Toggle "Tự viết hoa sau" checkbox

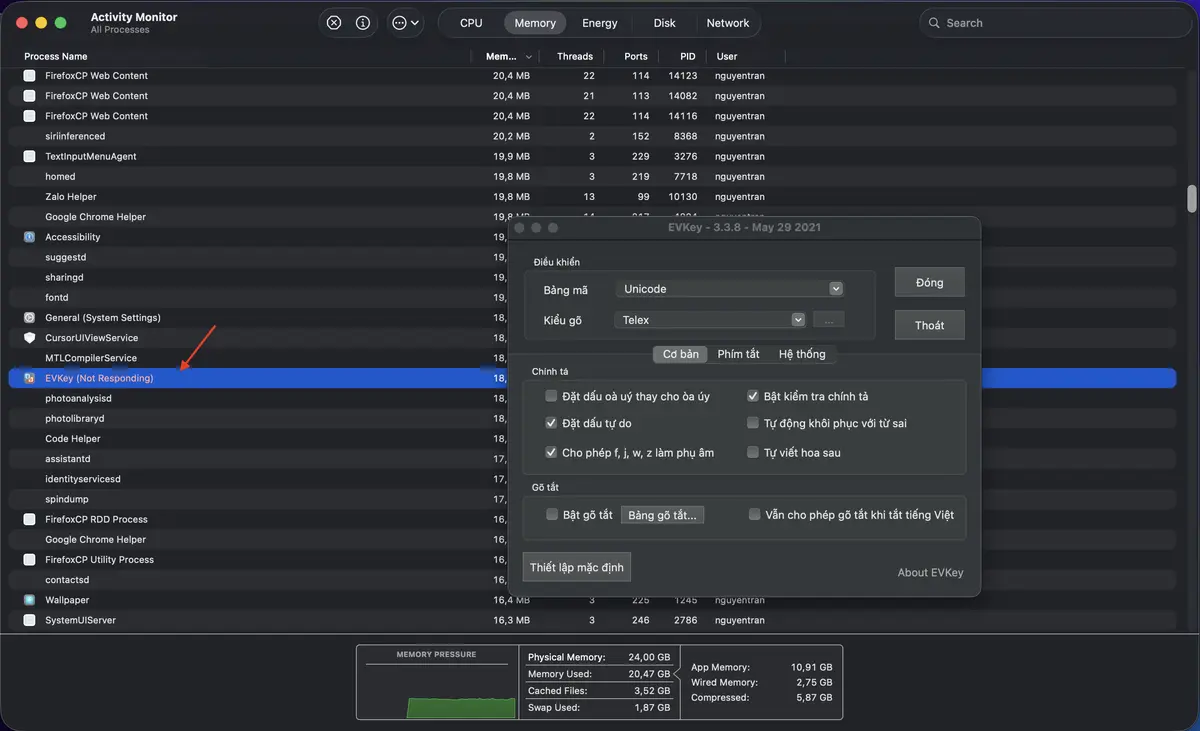pos(753,452)
